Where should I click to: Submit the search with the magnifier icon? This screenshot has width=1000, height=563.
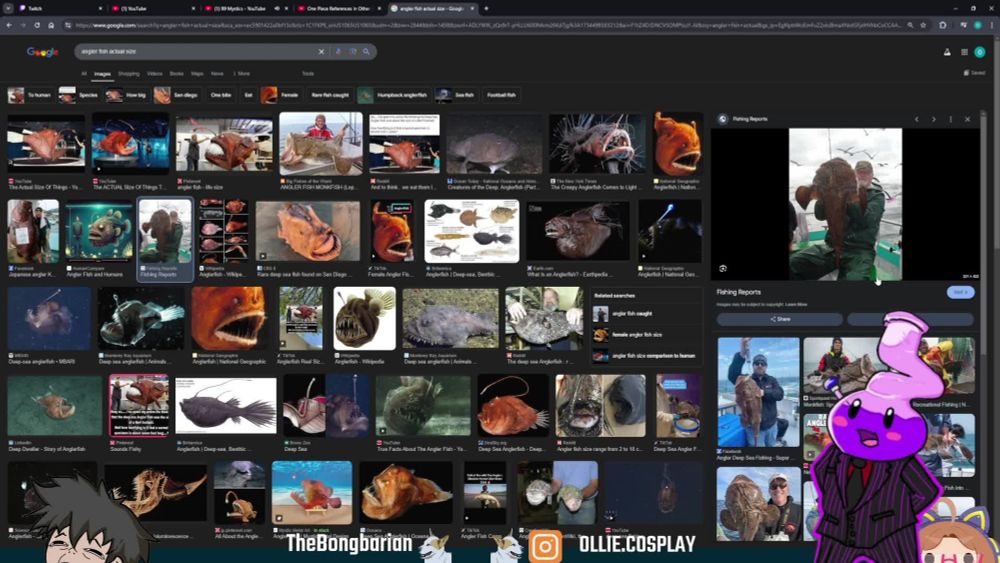click(367, 52)
